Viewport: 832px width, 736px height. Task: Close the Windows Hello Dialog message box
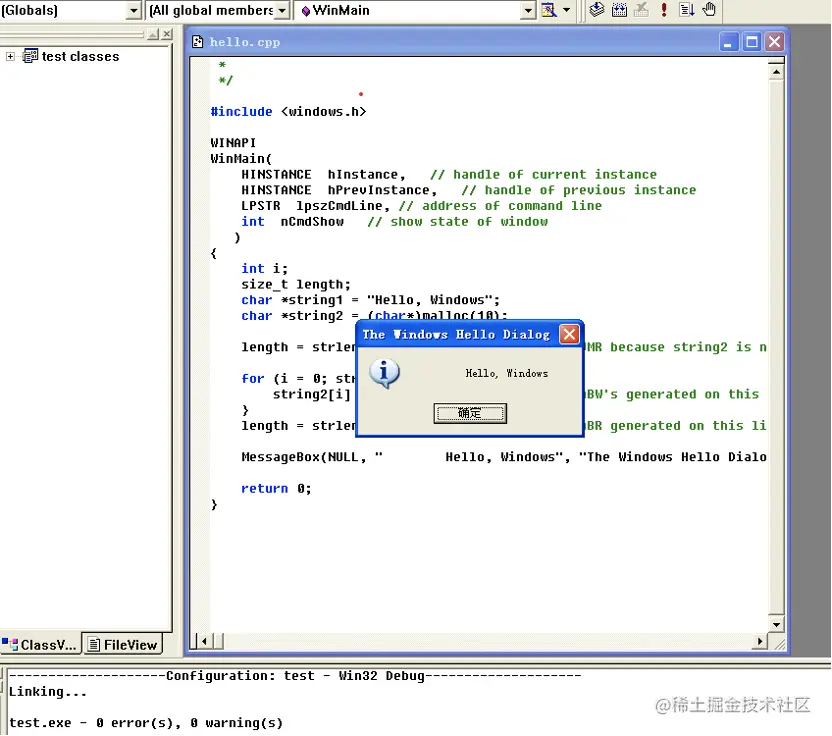point(569,334)
